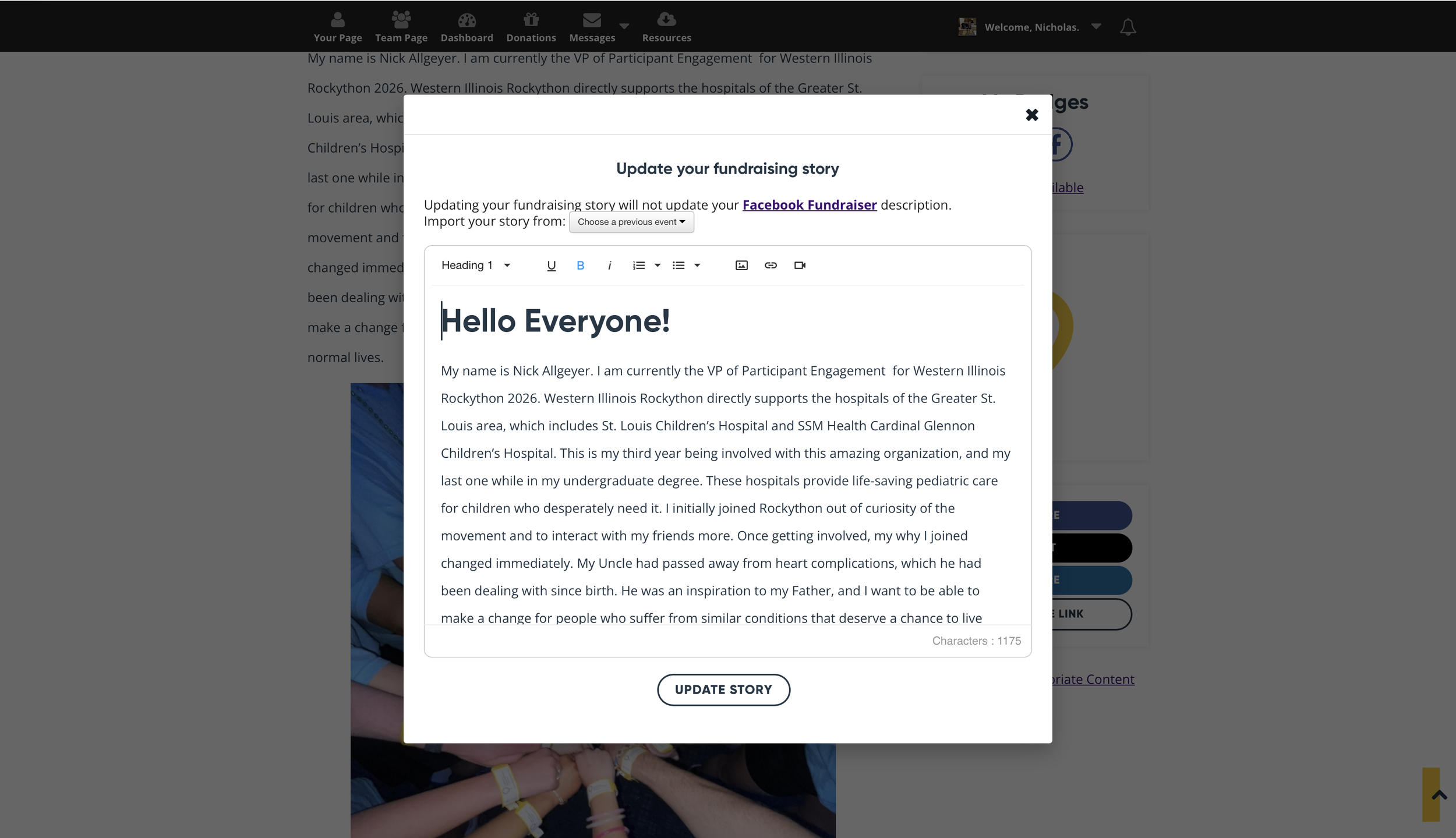Viewport: 1456px width, 838px height.
Task: Expand the Messages dropdown arrow
Action: tap(624, 26)
